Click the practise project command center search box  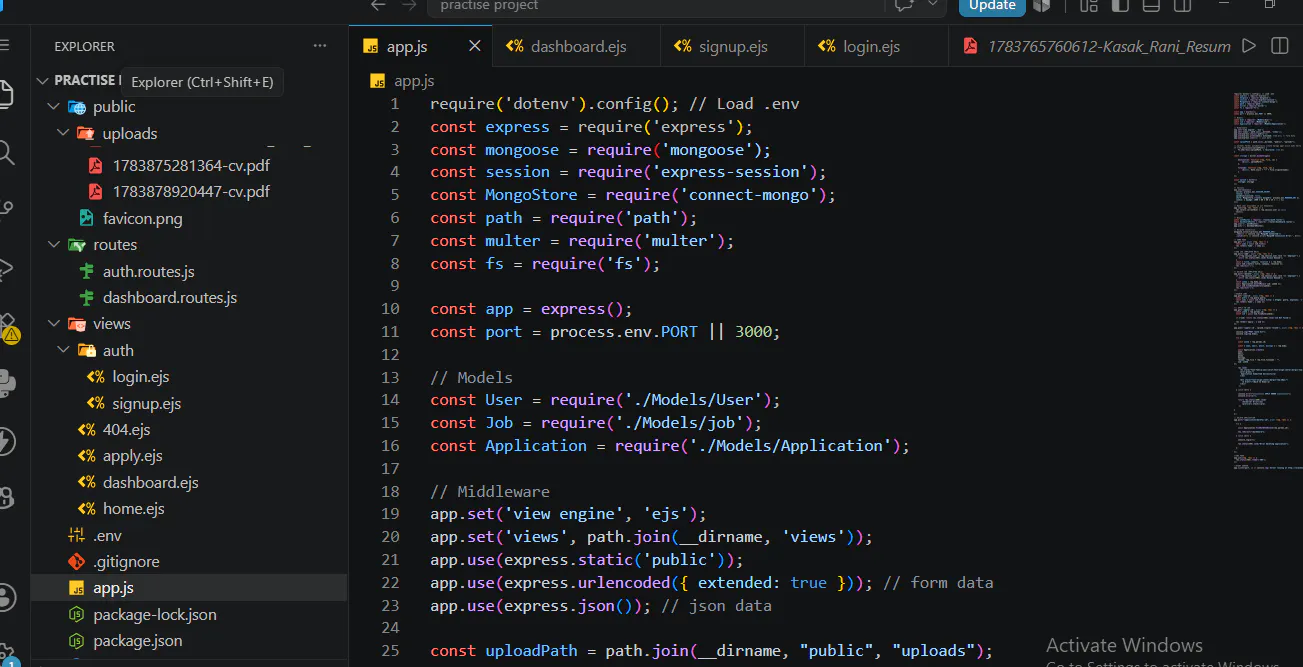655,6
